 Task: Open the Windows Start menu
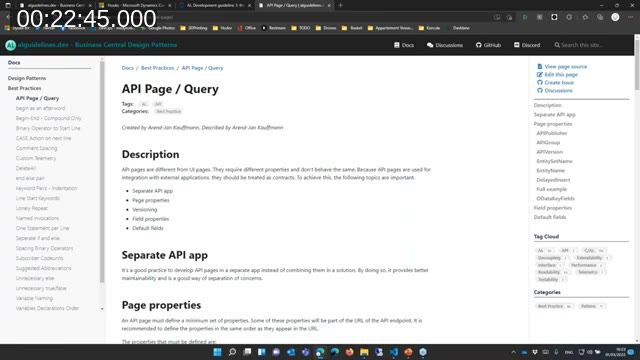217,352
